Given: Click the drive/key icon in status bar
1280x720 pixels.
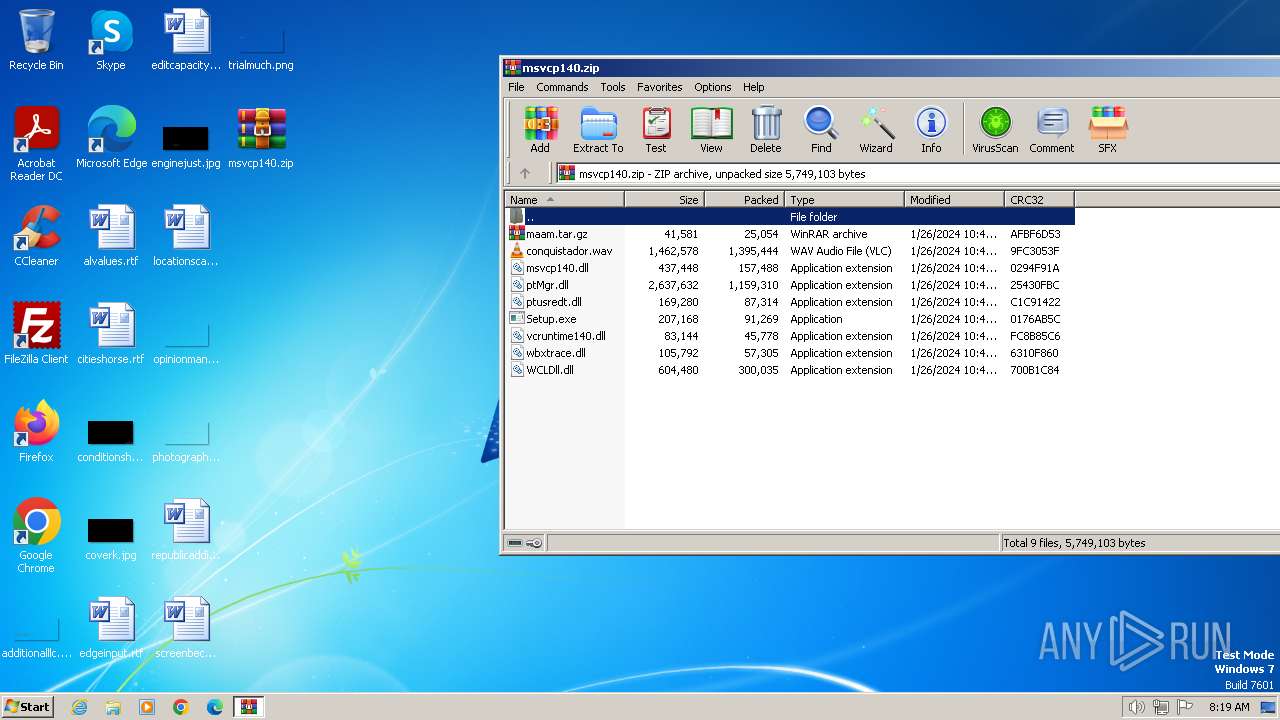Looking at the screenshot, I should pyautogui.click(x=524, y=543).
